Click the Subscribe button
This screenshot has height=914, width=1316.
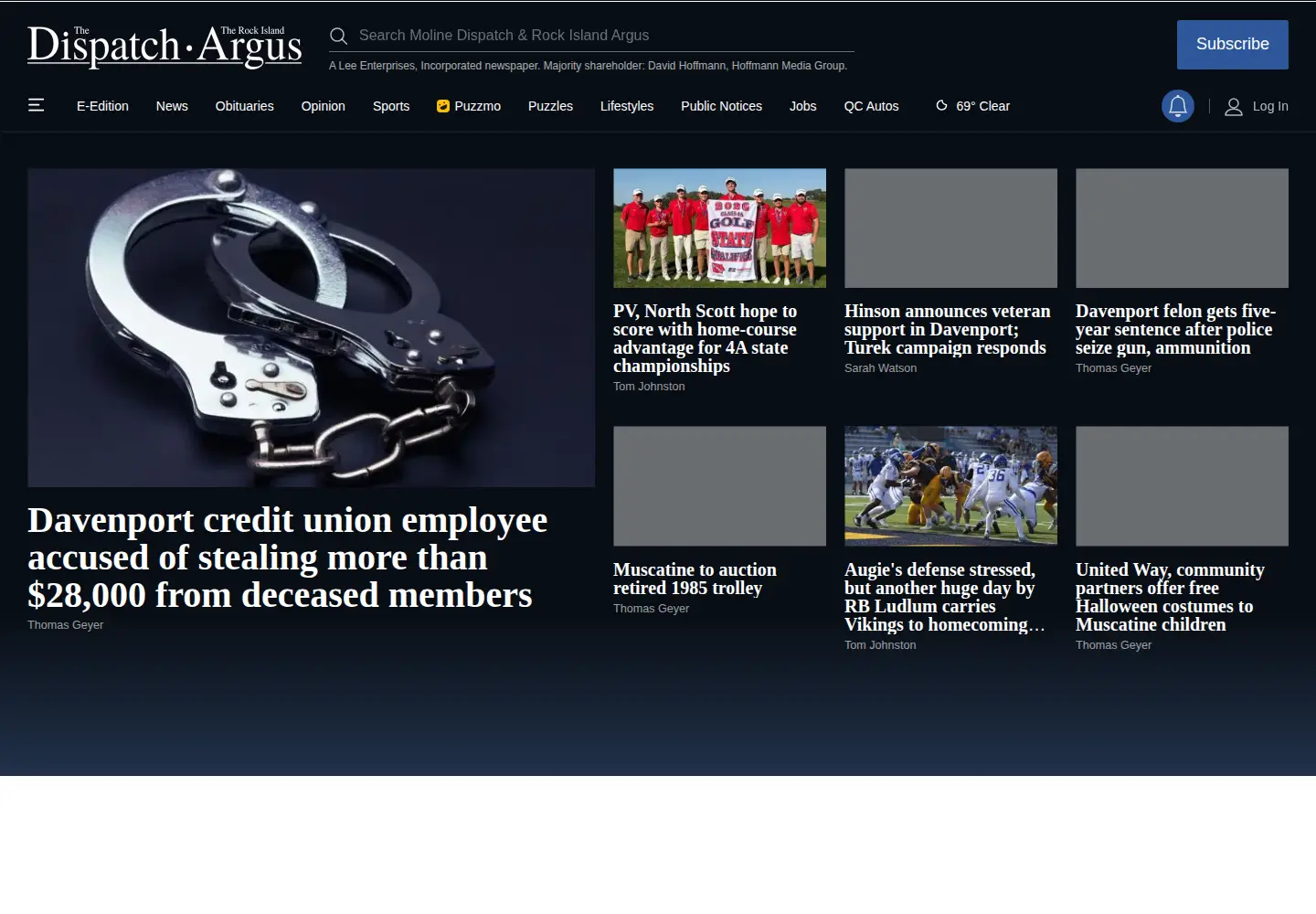point(1233,45)
